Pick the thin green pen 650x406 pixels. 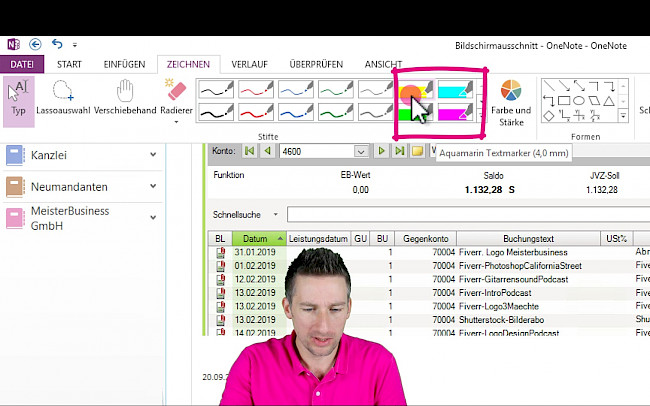[336, 90]
